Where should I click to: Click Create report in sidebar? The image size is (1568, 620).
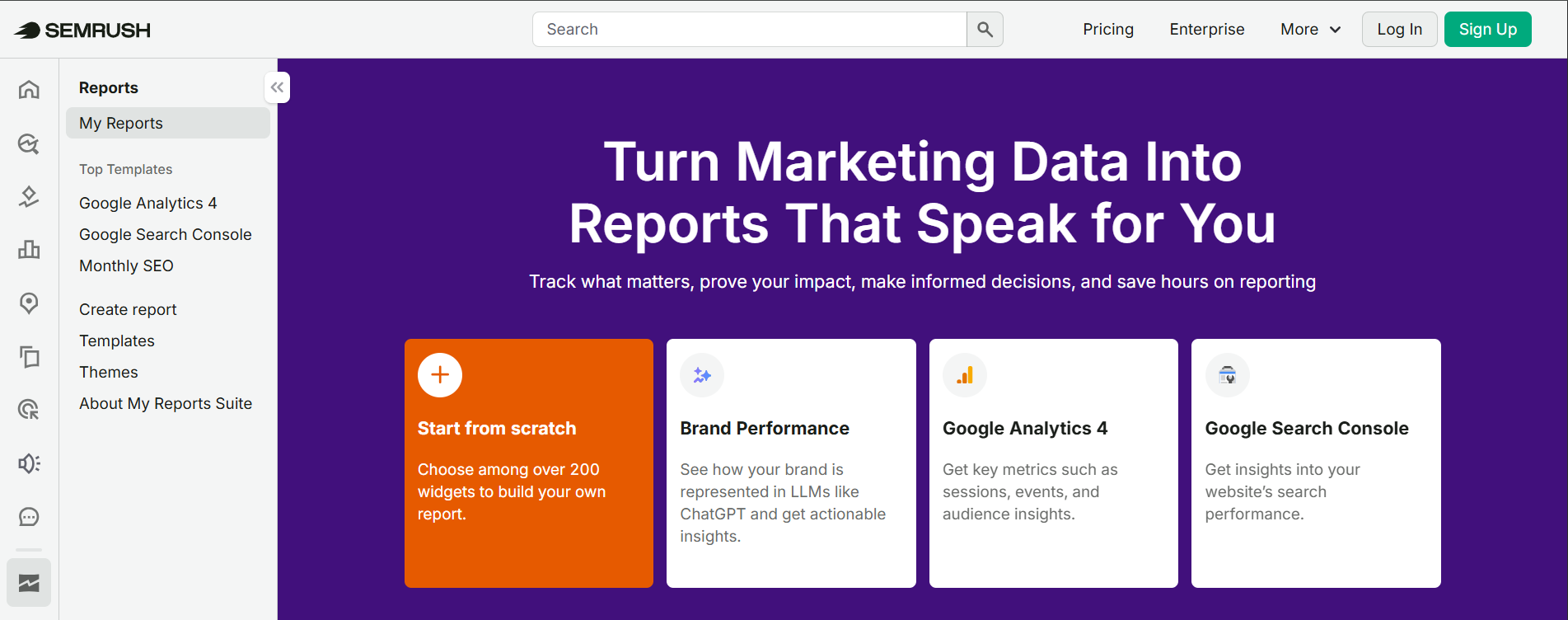[x=128, y=309]
